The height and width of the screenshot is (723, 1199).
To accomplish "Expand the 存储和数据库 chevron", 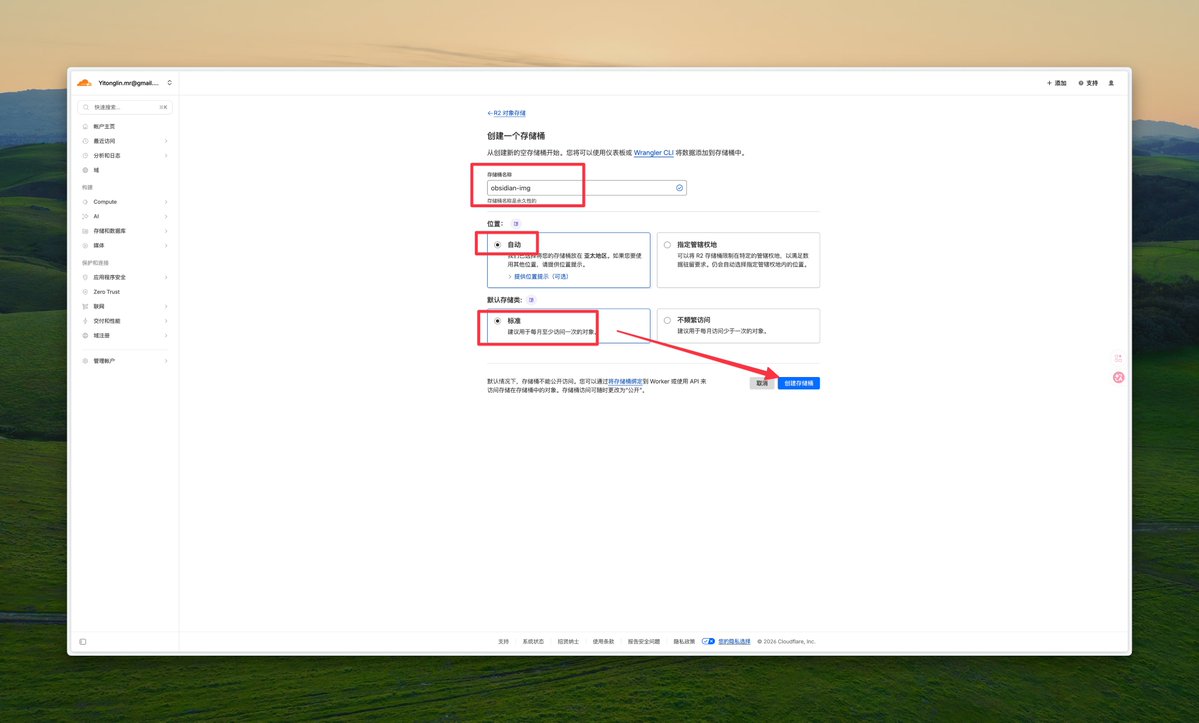I will 166,231.
